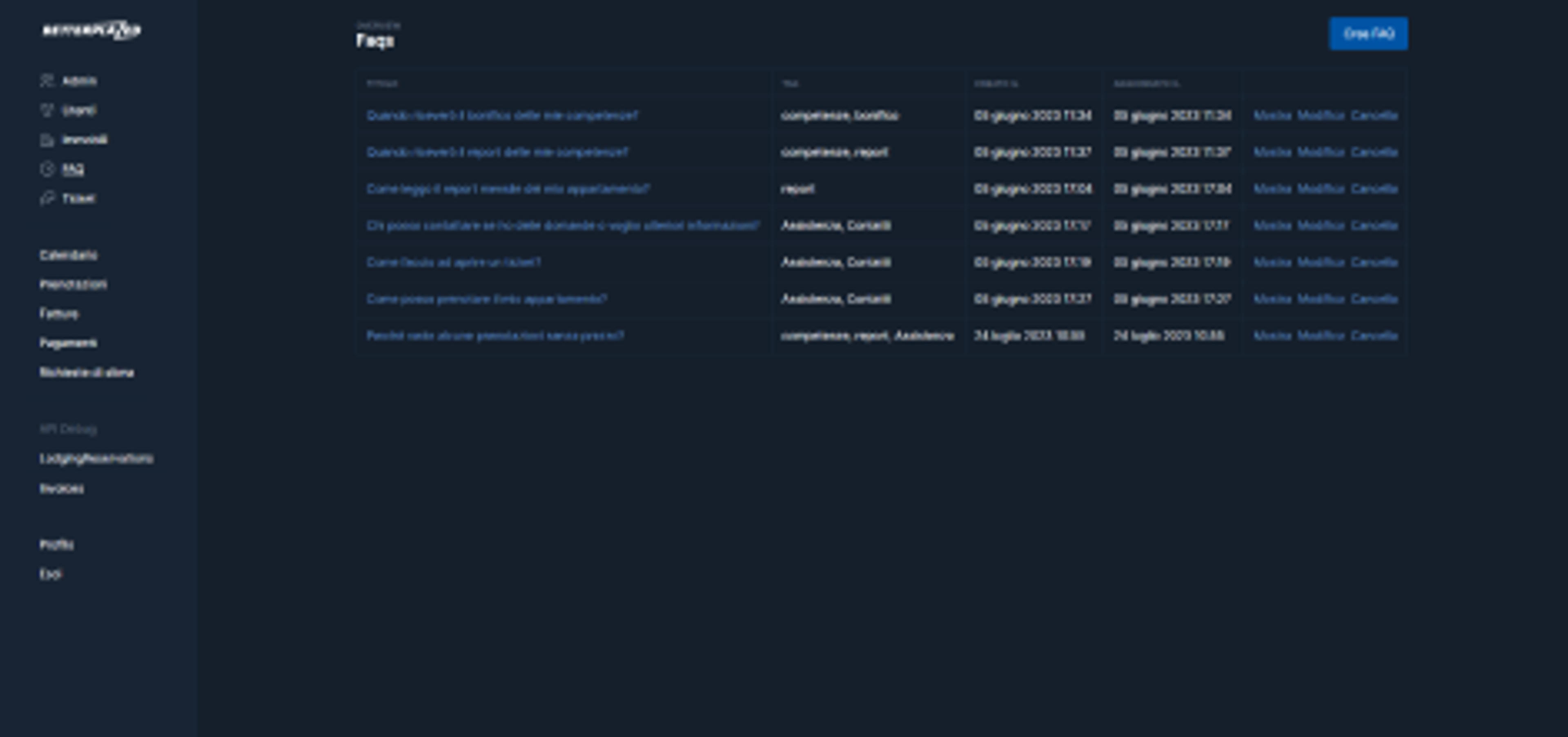This screenshot has height=737, width=1568.
Task: Select the FAQ icon in the sidebar
Action: 47,169
